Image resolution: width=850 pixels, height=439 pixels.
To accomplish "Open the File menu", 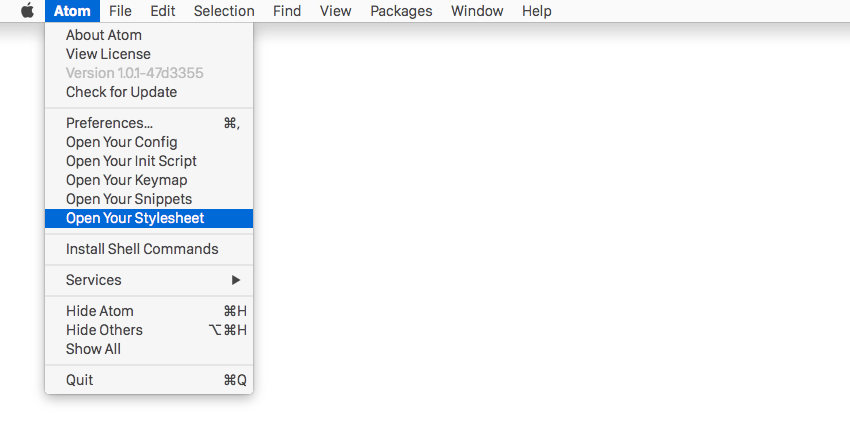I will click(120, 11).
